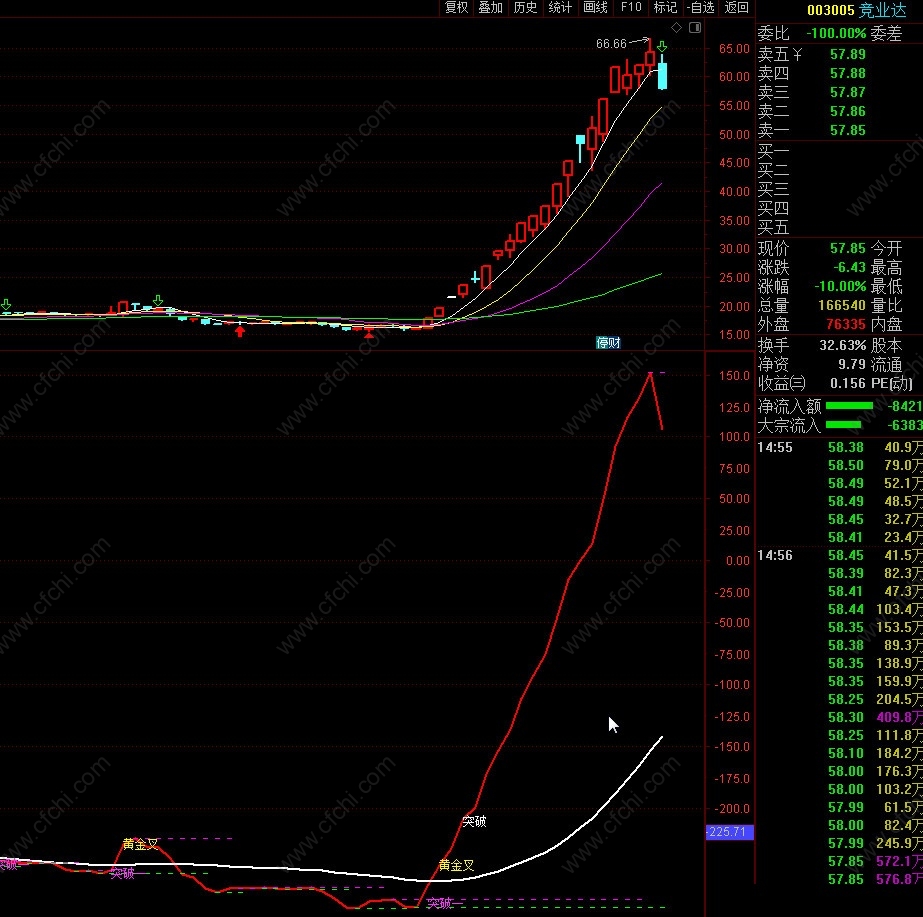The height and width of the screenshot is (917, 923).
Task: Click the green arrow marker near 20.00 level mid-left
Action: click(x=158, y=300)
